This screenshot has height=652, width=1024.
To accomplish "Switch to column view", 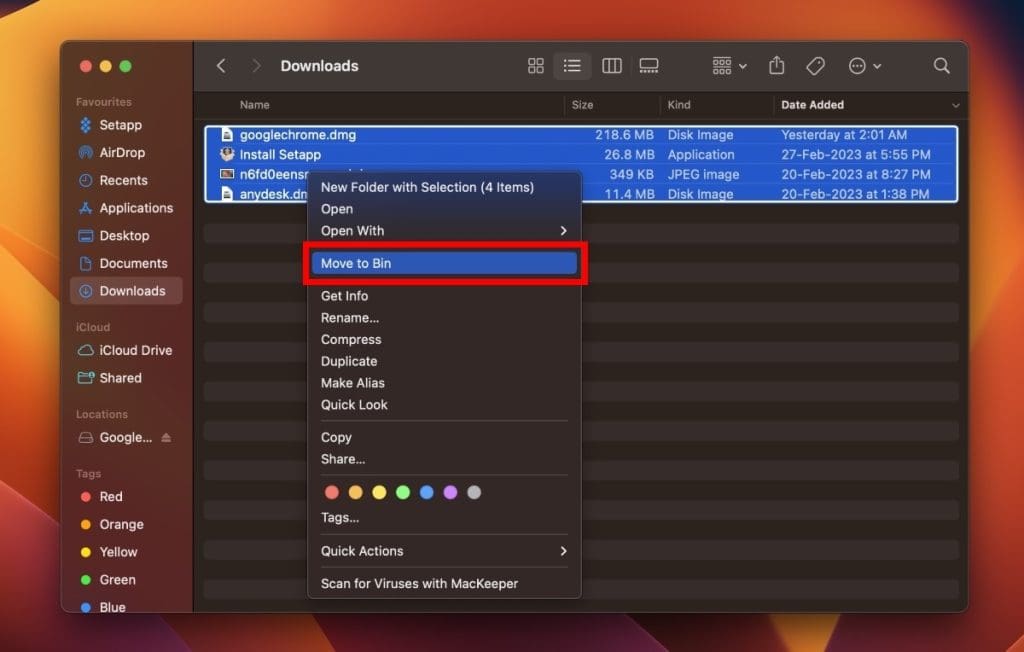I will 612,66.
